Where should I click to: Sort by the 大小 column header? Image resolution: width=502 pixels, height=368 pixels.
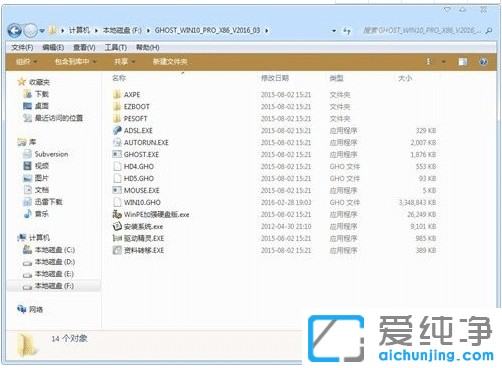pos(405,78)
